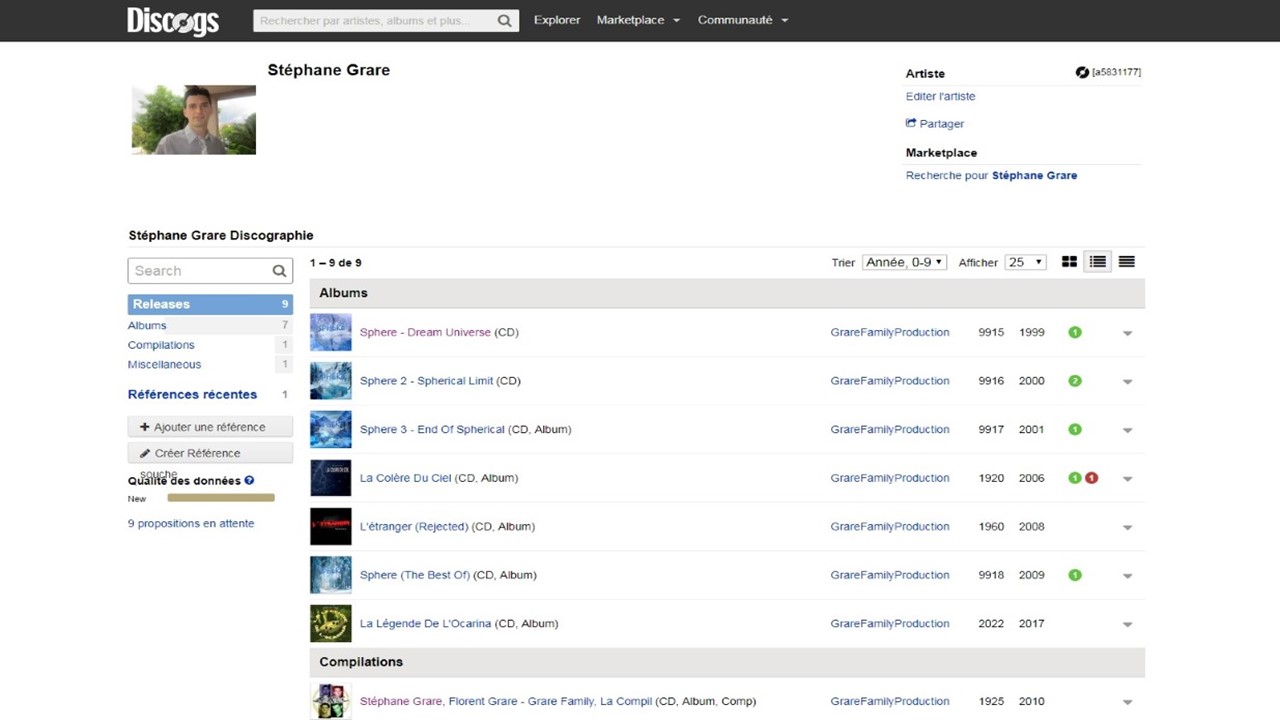Click Ajouter une référence button
The height and width of the screenshot is (720, 1280).
(x=210, y=427)
